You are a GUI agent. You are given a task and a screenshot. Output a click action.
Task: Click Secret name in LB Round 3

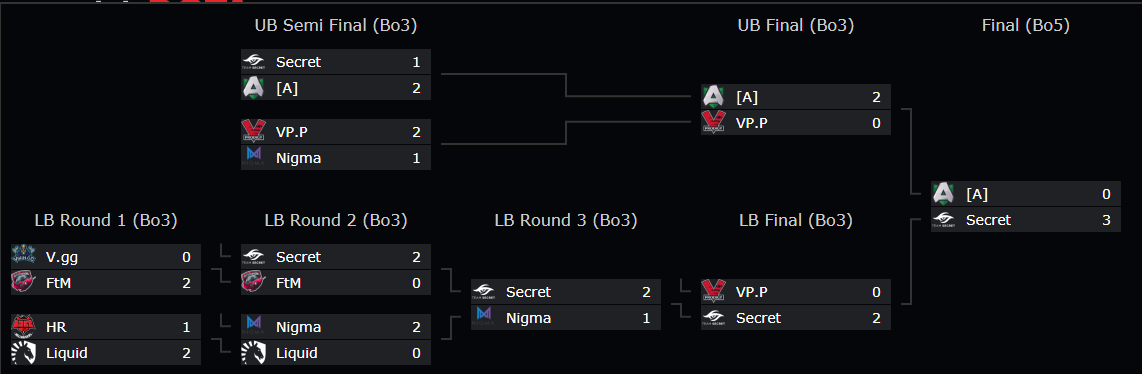click(528, 292)
